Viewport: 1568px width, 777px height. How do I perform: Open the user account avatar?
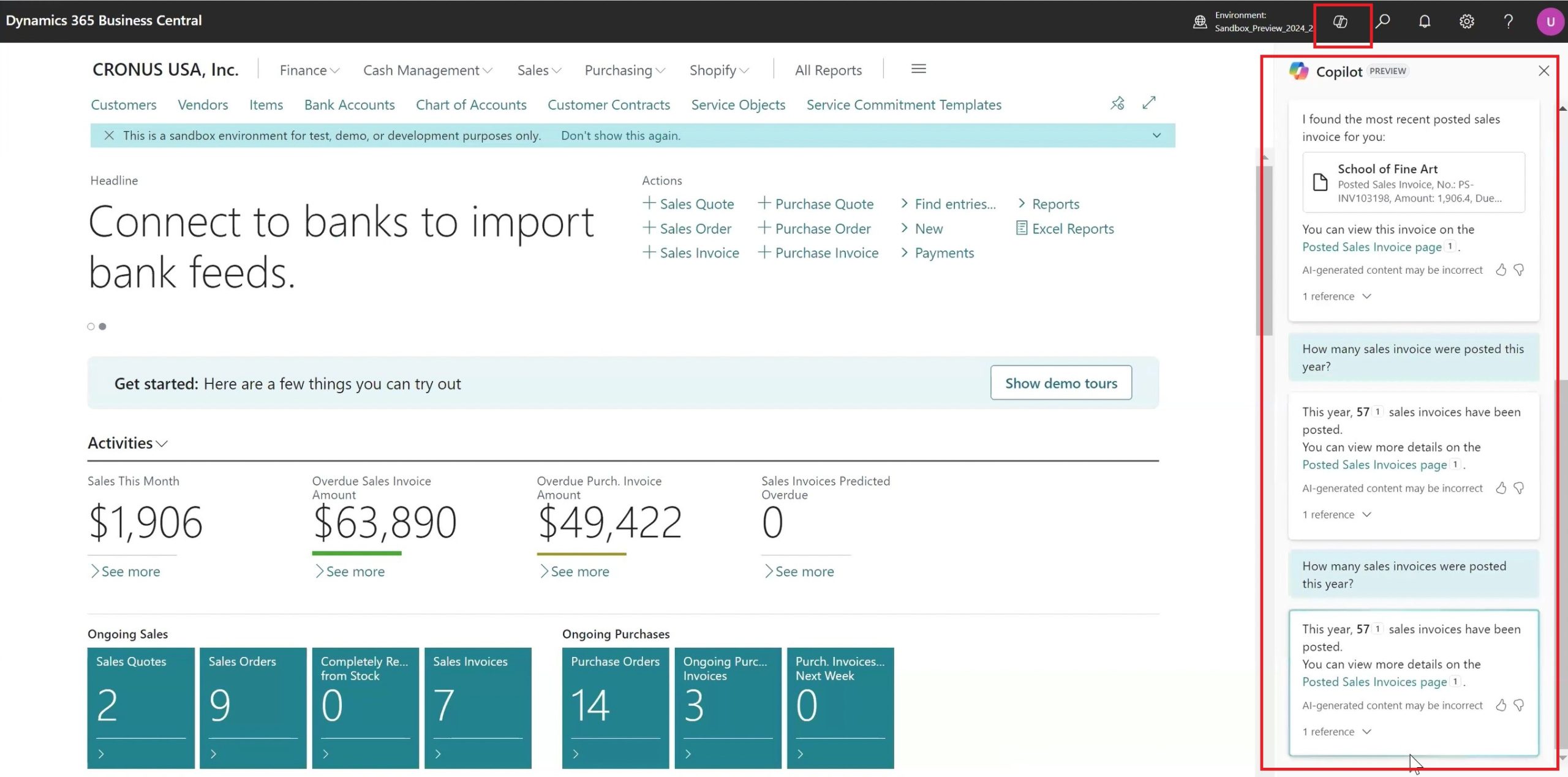tap(1550, 22)
